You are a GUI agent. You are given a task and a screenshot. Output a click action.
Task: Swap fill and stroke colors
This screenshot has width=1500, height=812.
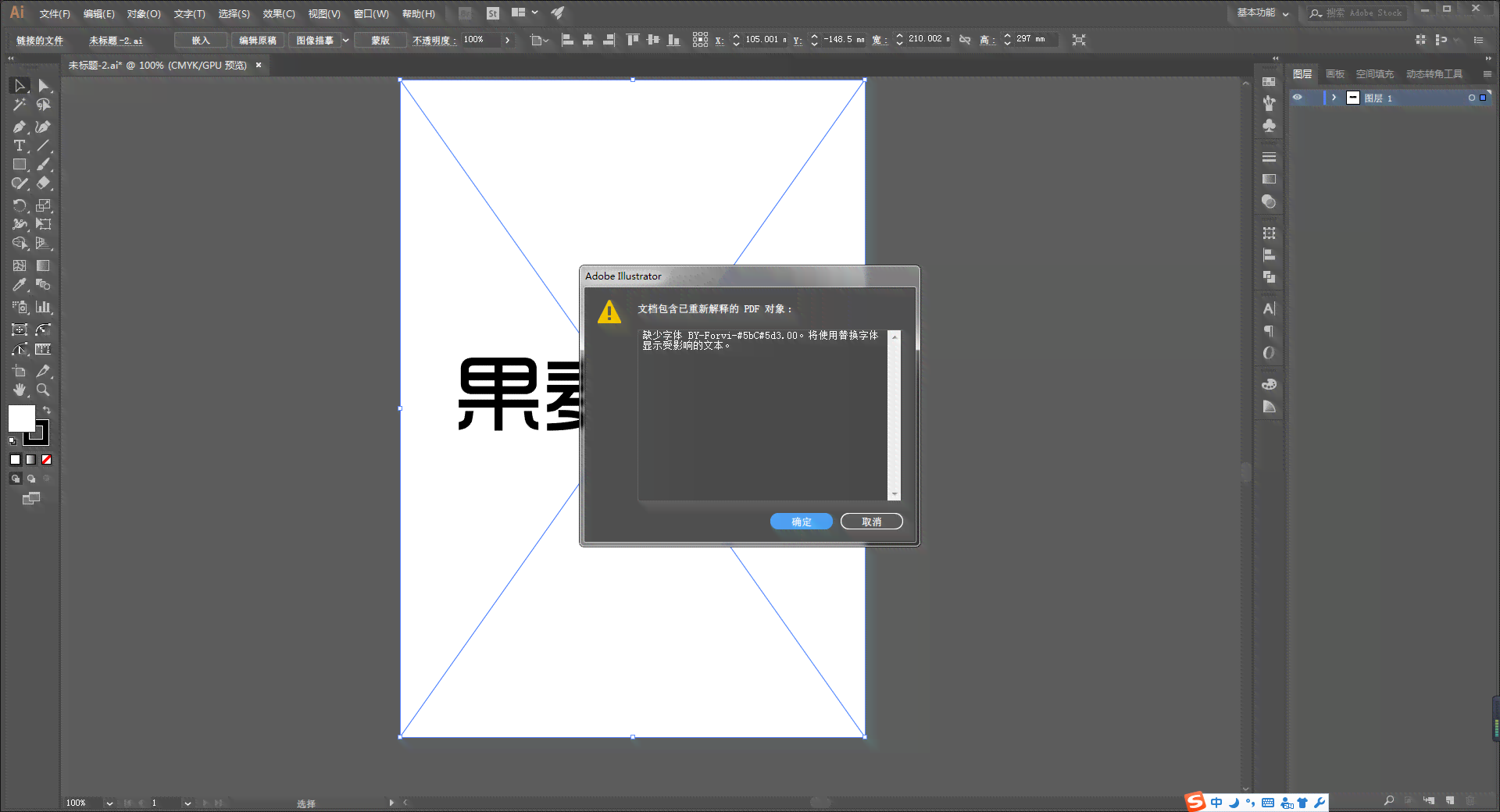47,410
